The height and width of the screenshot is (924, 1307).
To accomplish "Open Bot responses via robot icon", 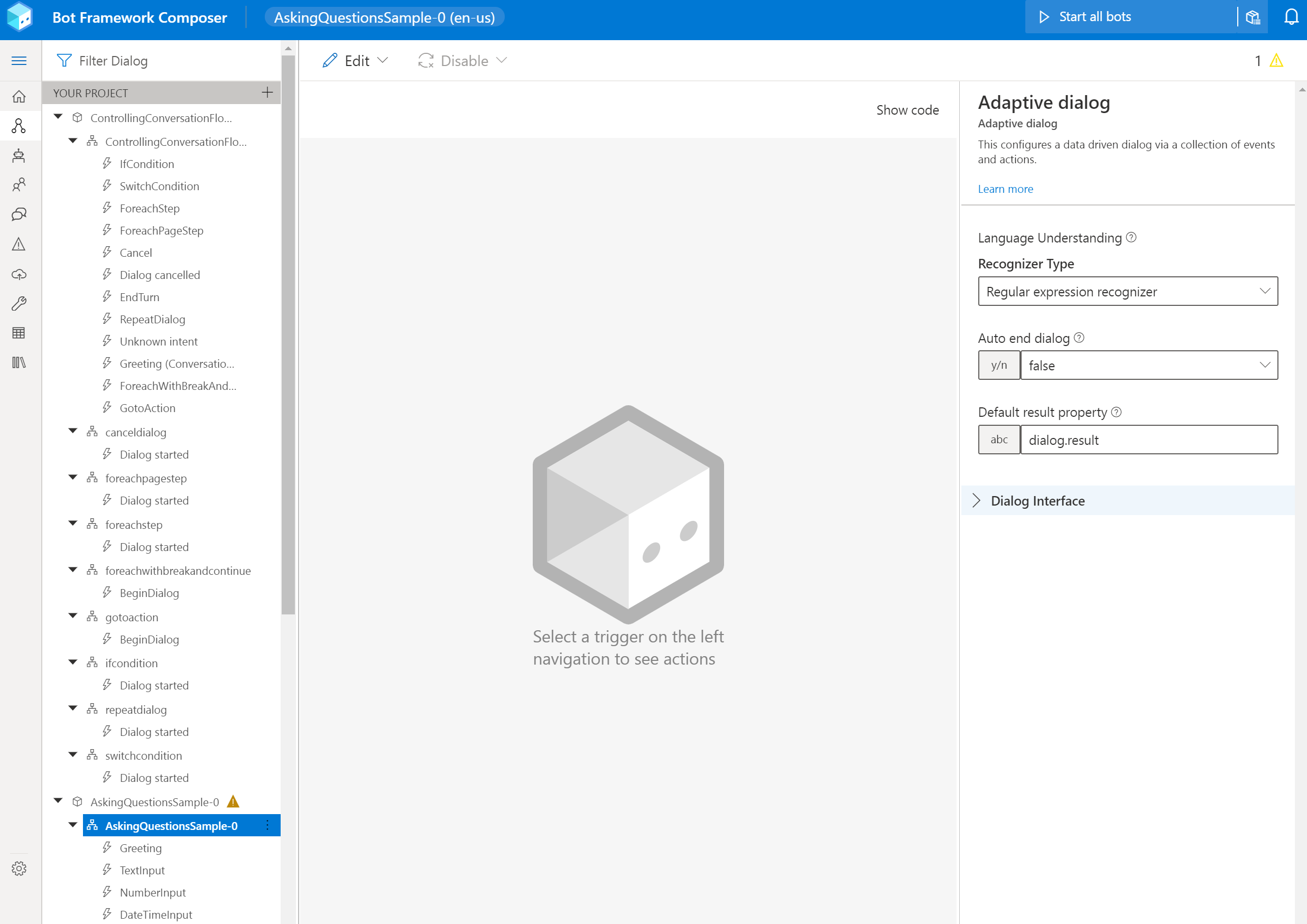I will tap(20, 155).
